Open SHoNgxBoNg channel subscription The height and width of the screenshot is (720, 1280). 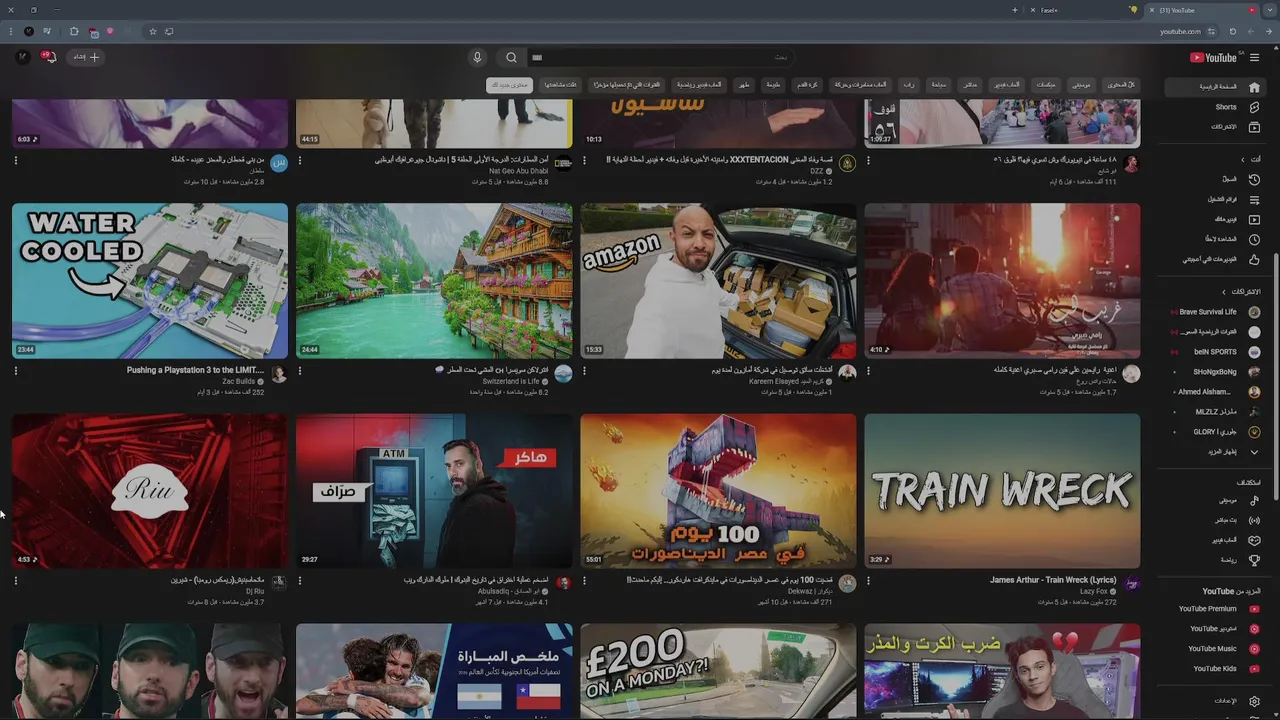1215,372
